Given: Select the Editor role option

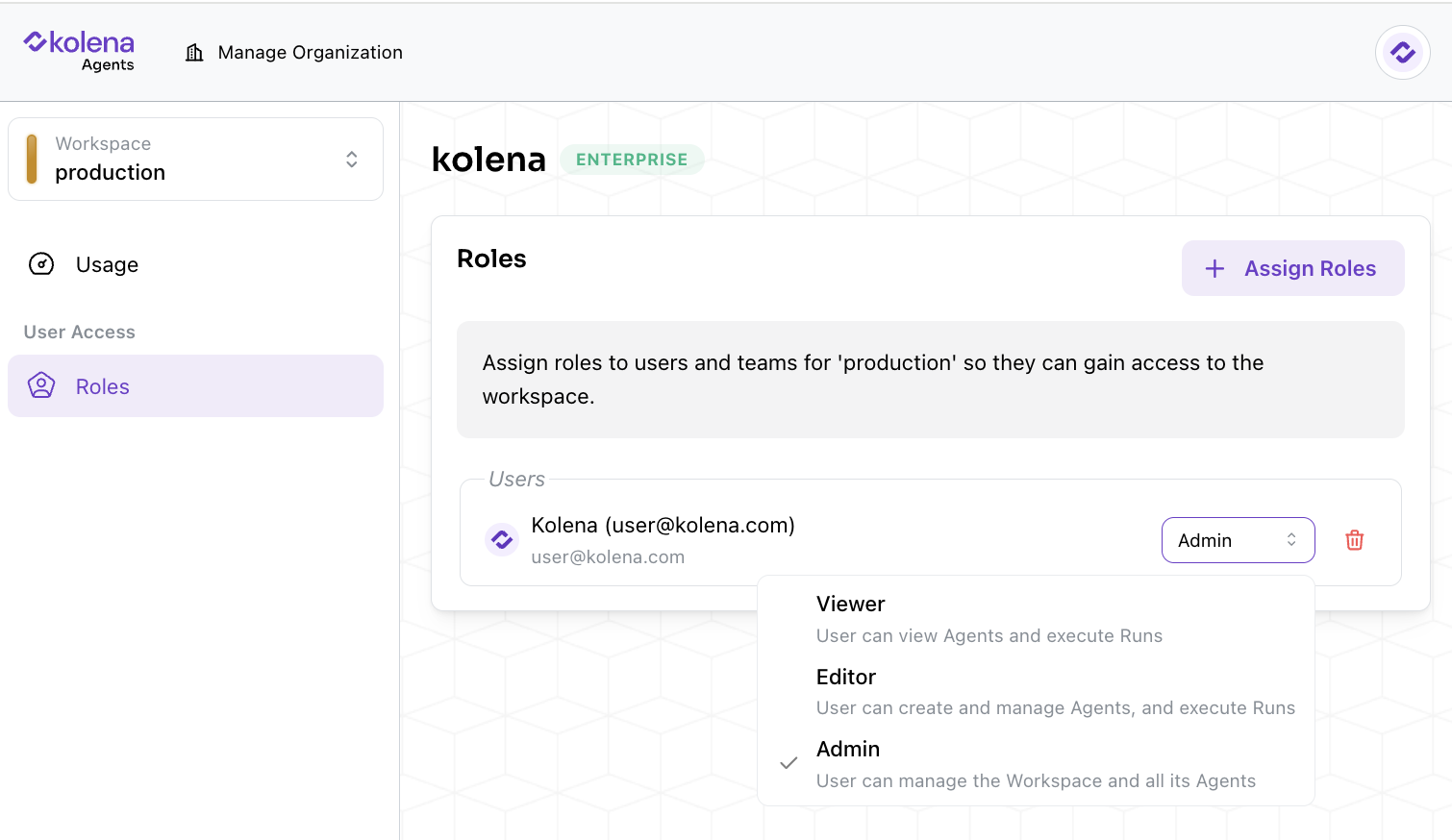Looking at the screenshot, I should (1036, 692).
